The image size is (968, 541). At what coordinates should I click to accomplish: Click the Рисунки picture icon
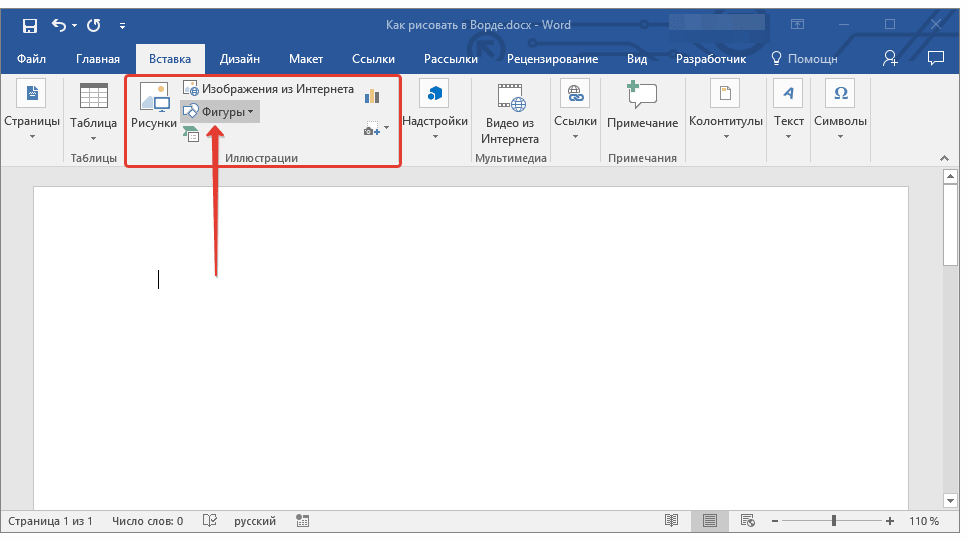click(x=153, y=108)
